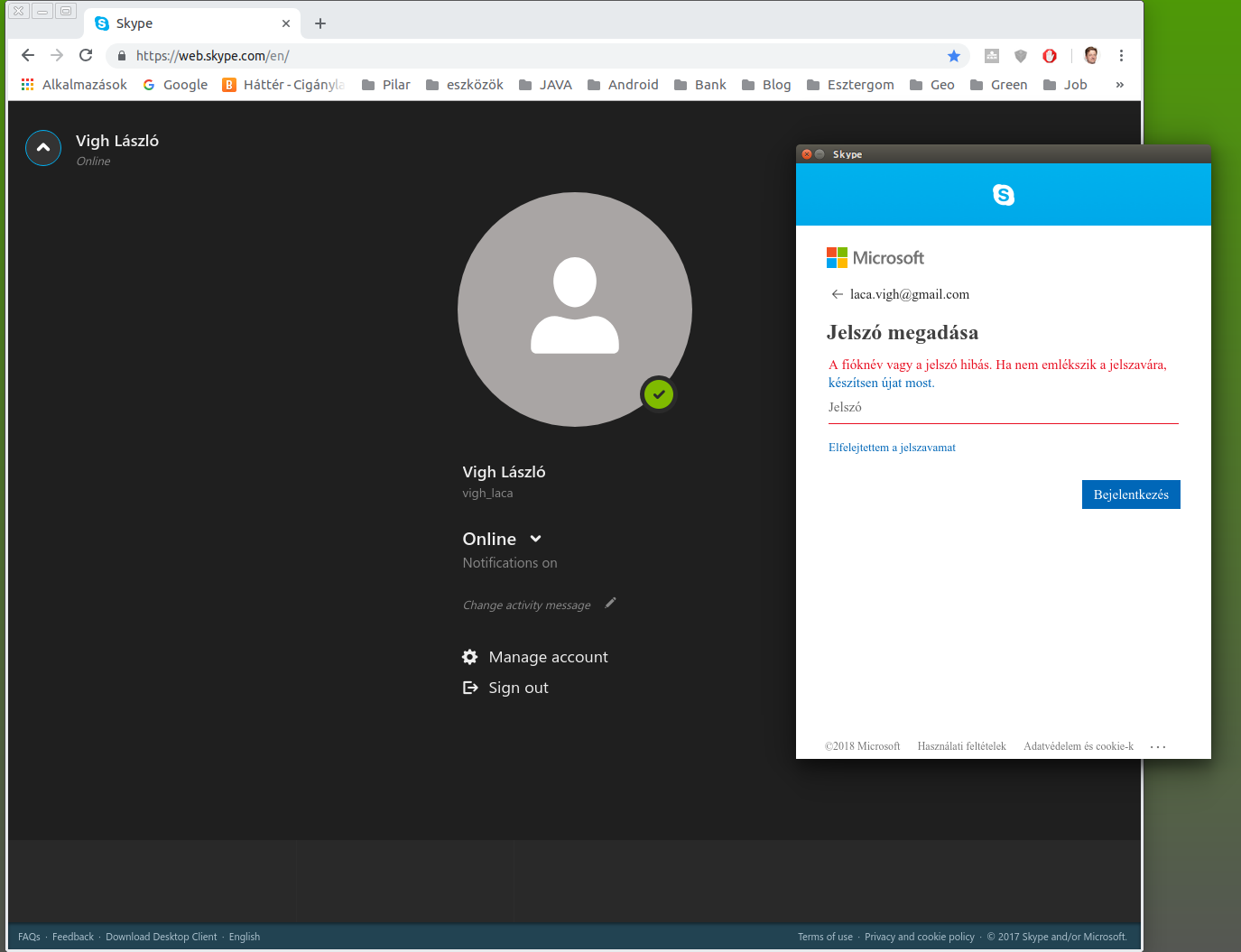Viewport: 1241px width, 952px height.
Task: Change language via English link
Action: (245, 937)
